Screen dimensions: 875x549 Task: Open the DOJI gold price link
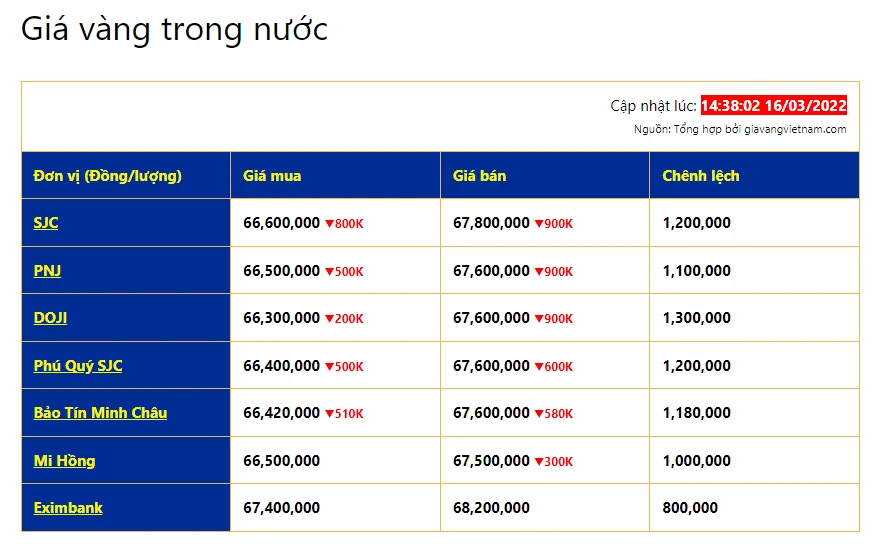pos(50,318)
